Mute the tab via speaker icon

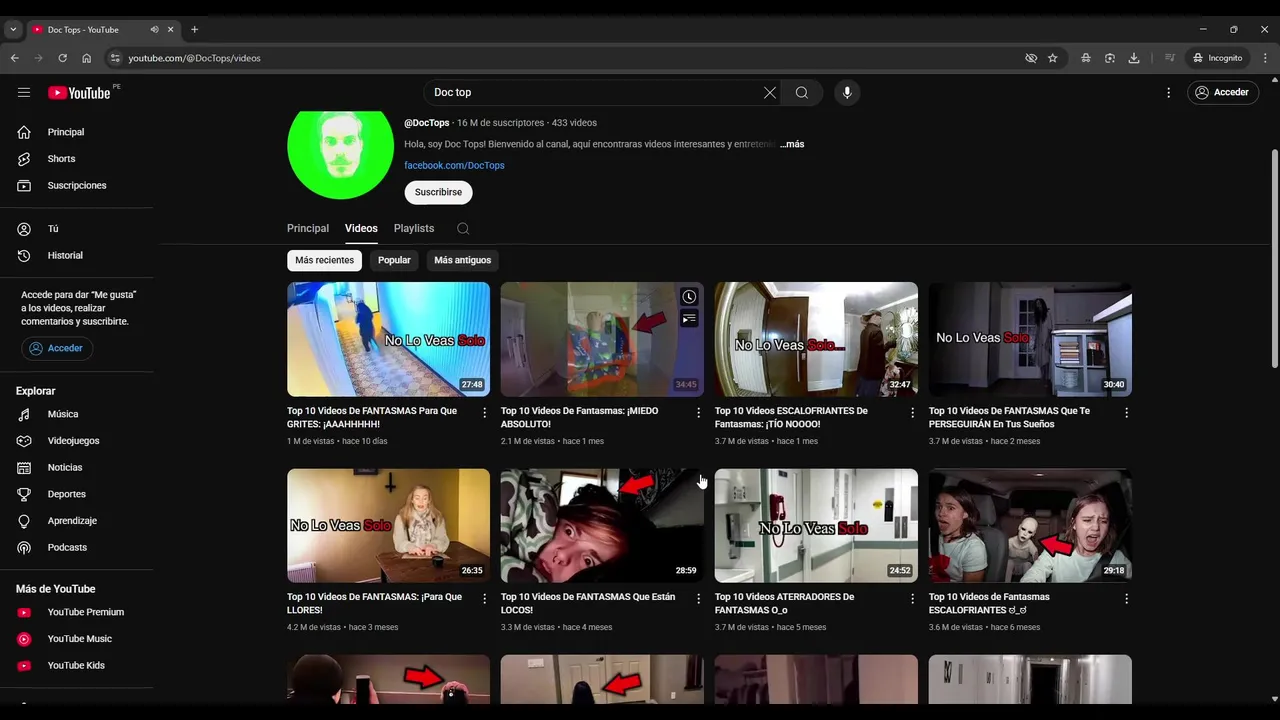click(x=154, y=29)
